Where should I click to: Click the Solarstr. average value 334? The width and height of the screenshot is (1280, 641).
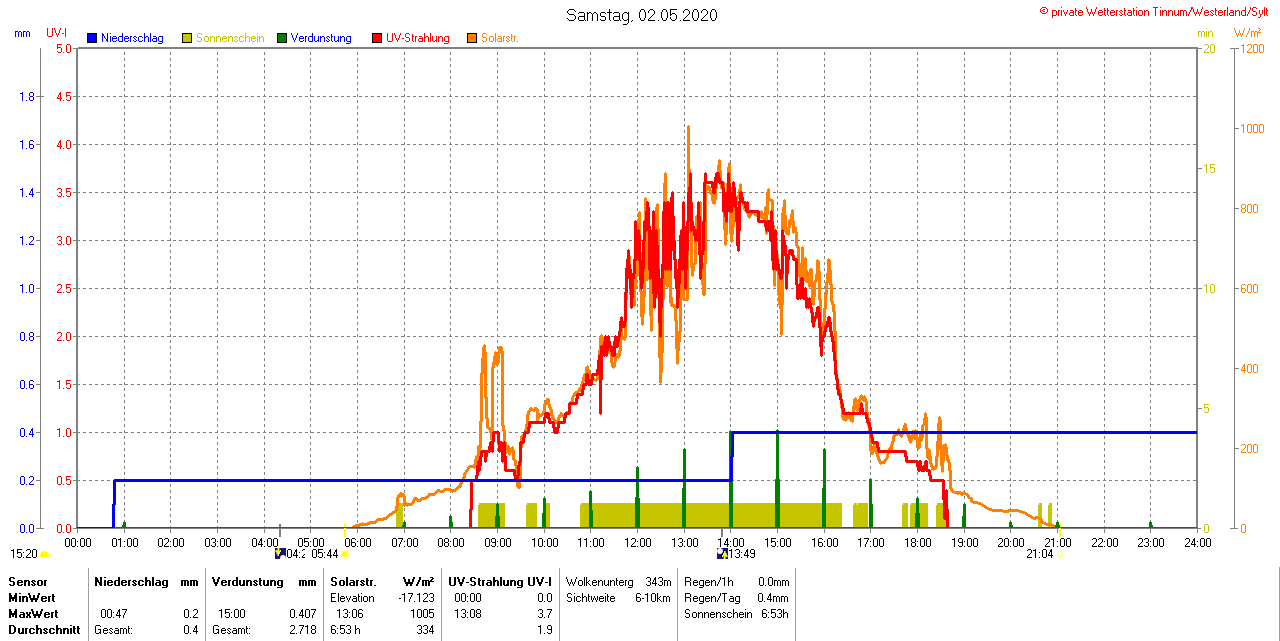425,630
